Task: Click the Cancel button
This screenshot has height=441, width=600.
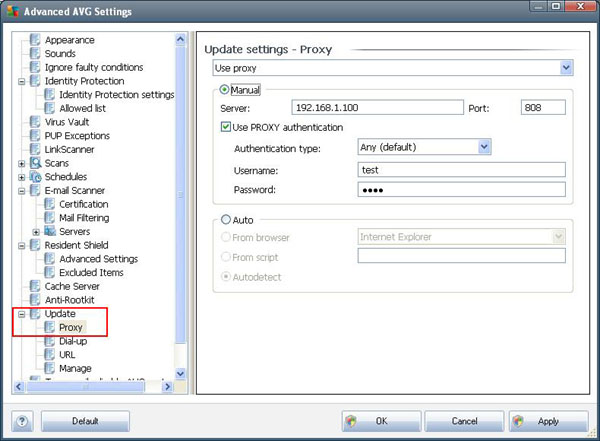Action: [x=464, y=421]
